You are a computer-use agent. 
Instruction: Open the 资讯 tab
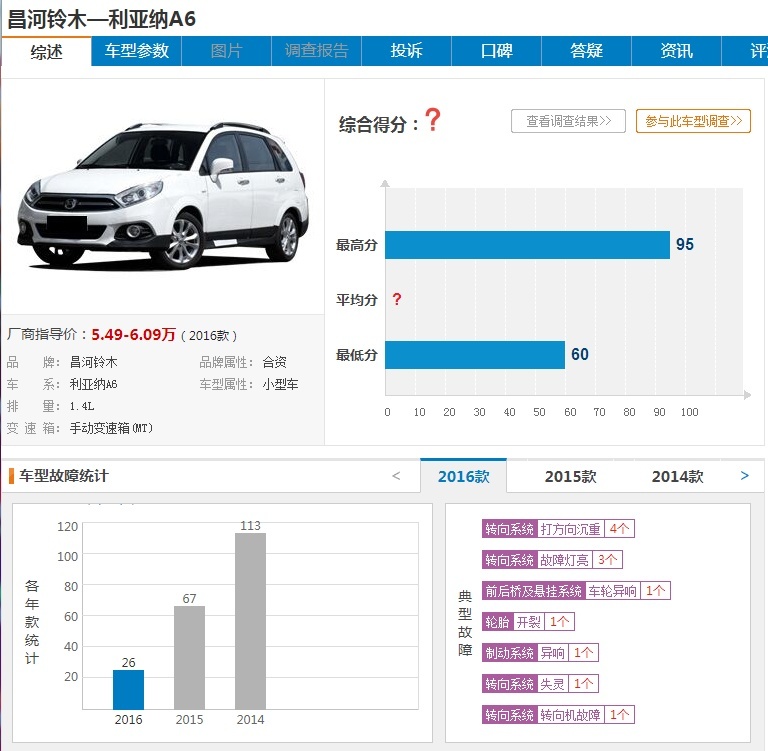click(x=676, y=51)
